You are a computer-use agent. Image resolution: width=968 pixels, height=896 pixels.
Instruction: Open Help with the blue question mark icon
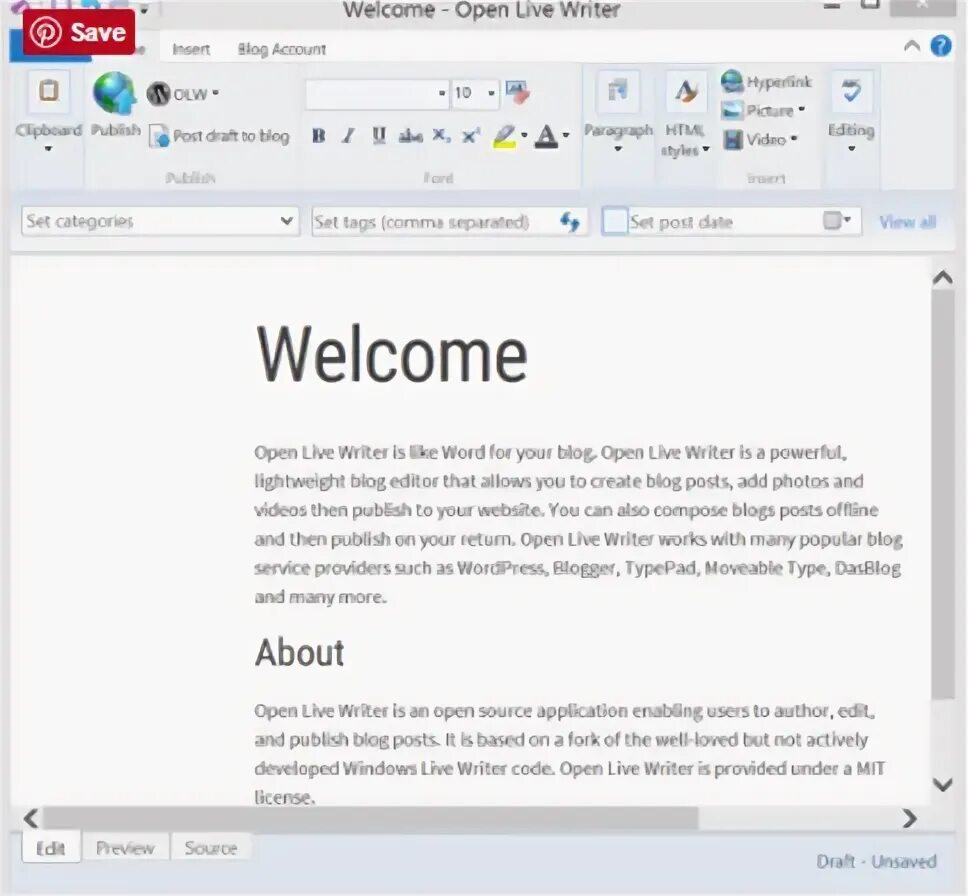point(941,46)
